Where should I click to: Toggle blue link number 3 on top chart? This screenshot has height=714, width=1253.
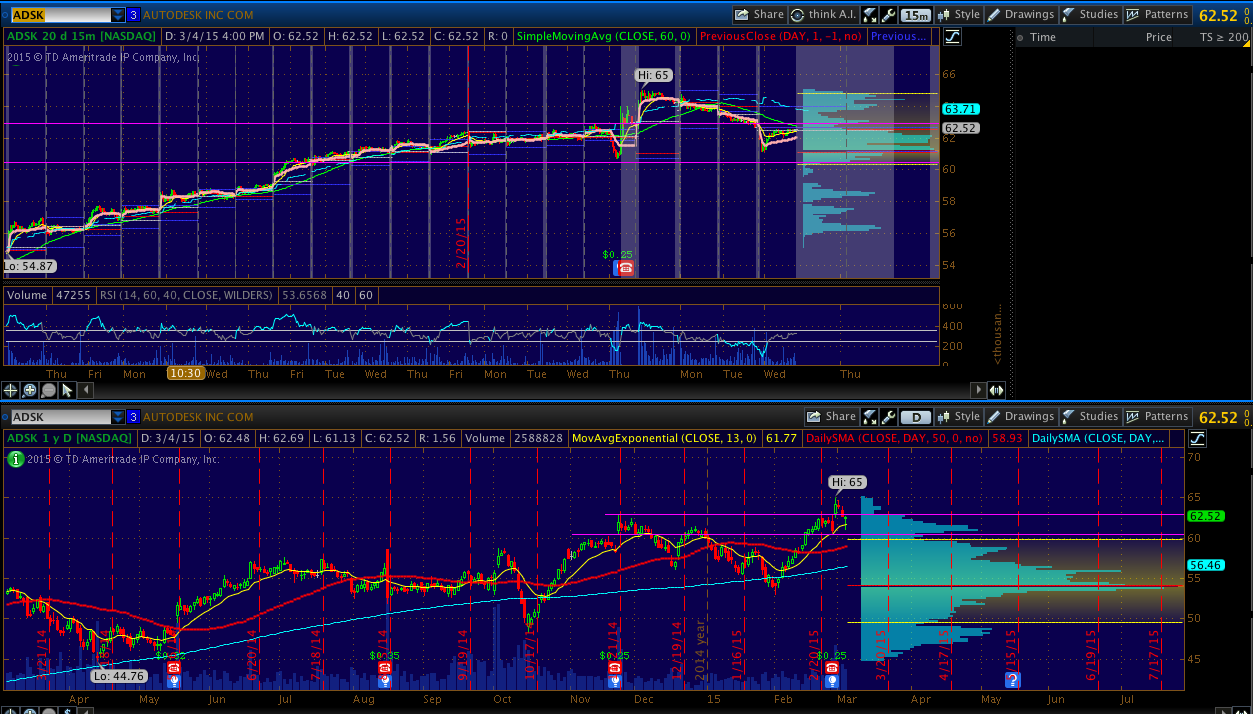[x=133, y=15]
